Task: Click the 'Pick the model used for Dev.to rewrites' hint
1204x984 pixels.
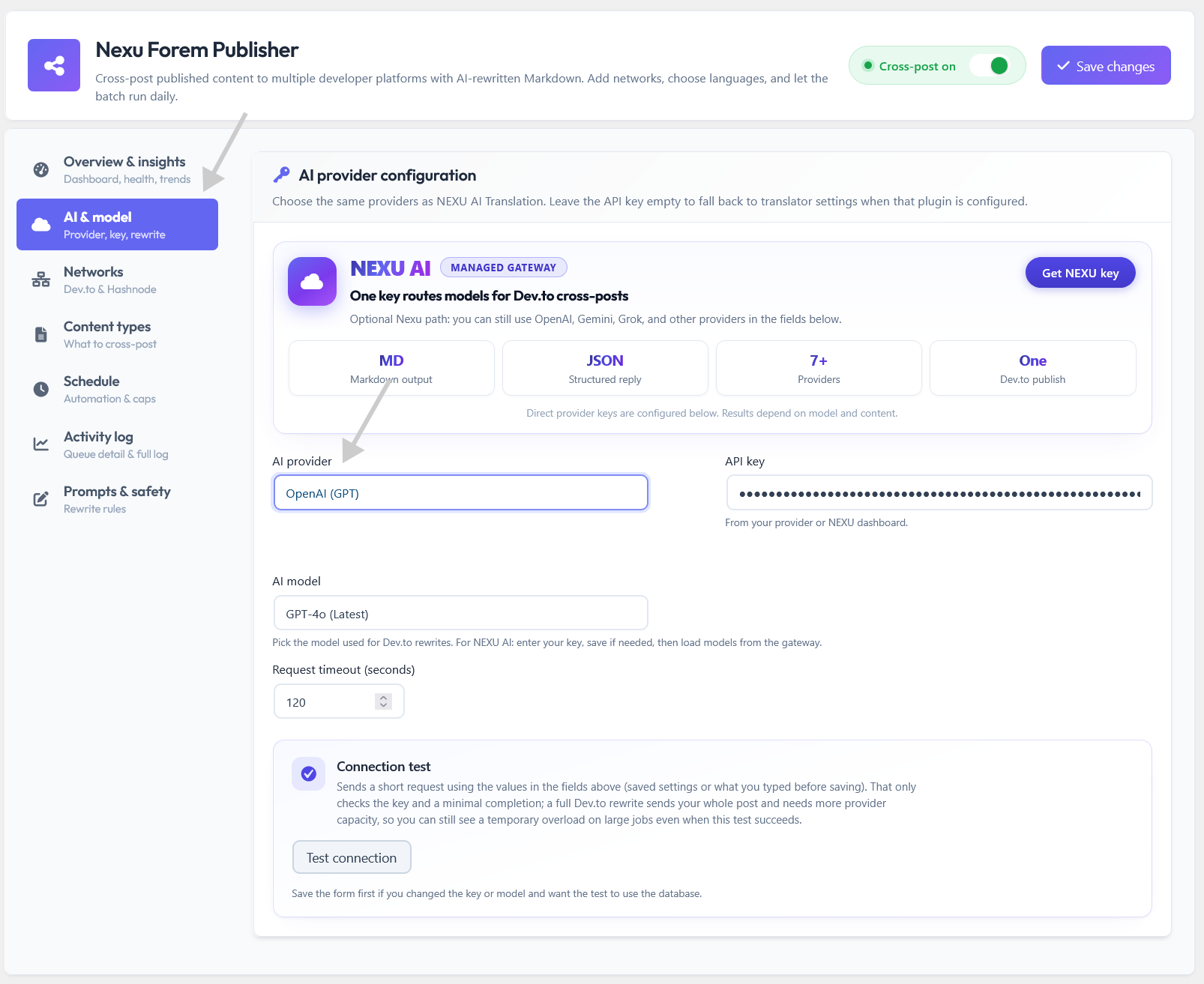Action: coord(547,642)
